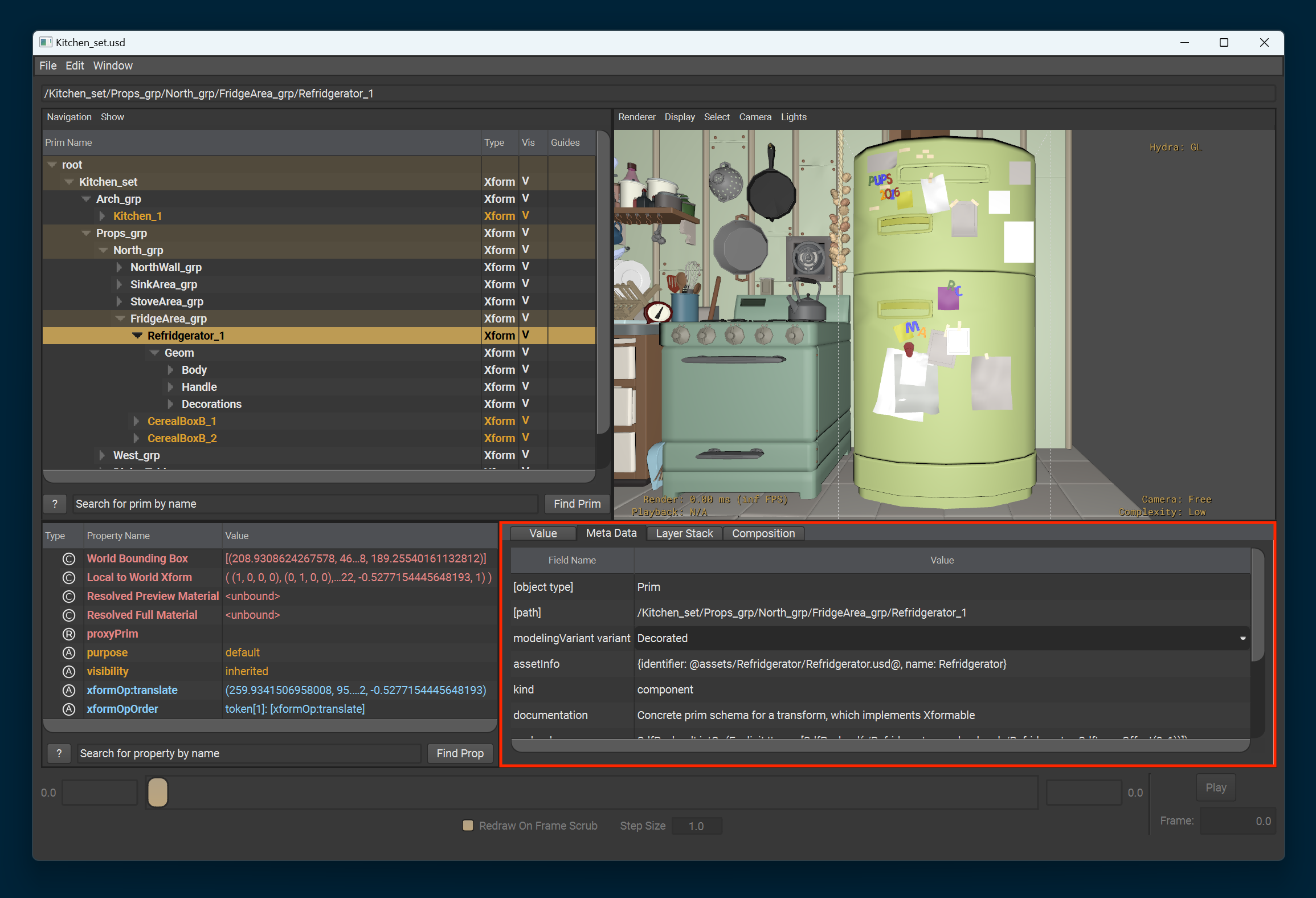Click the Frame number field

[1237, 821]
